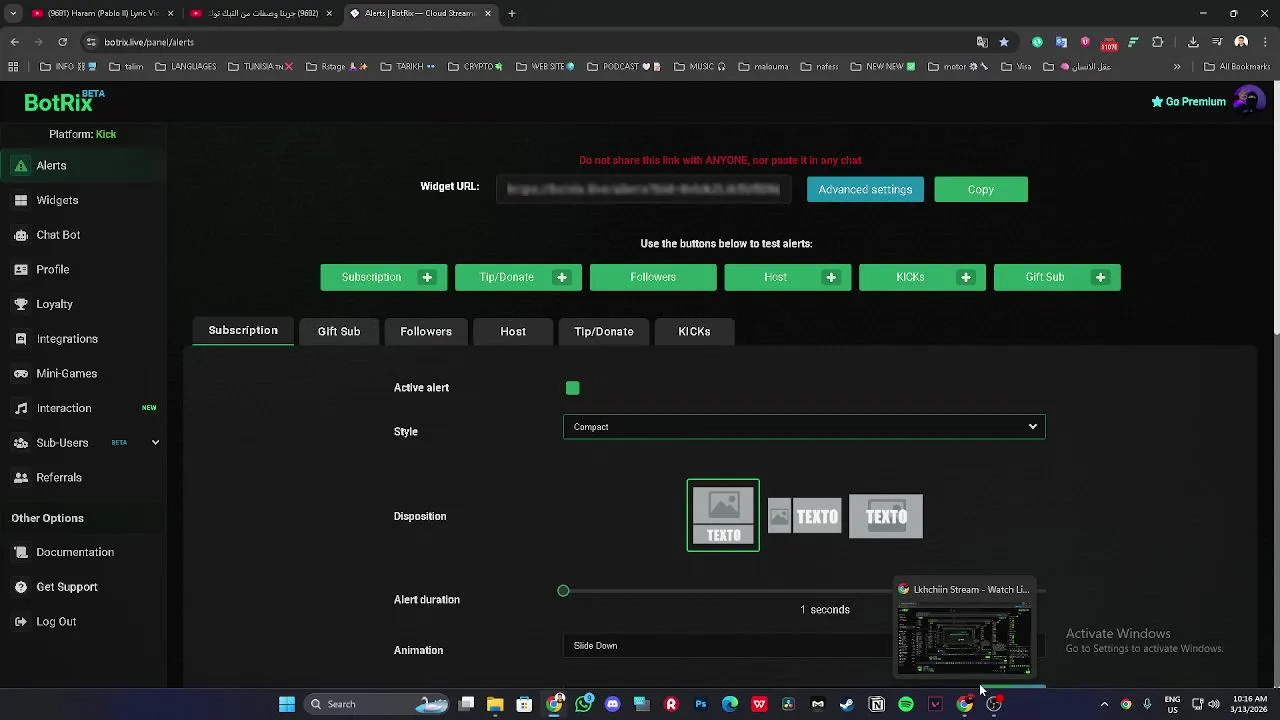
Task: Select the text-only disposition
Action: pyautogui.click(x=886, y=517)
